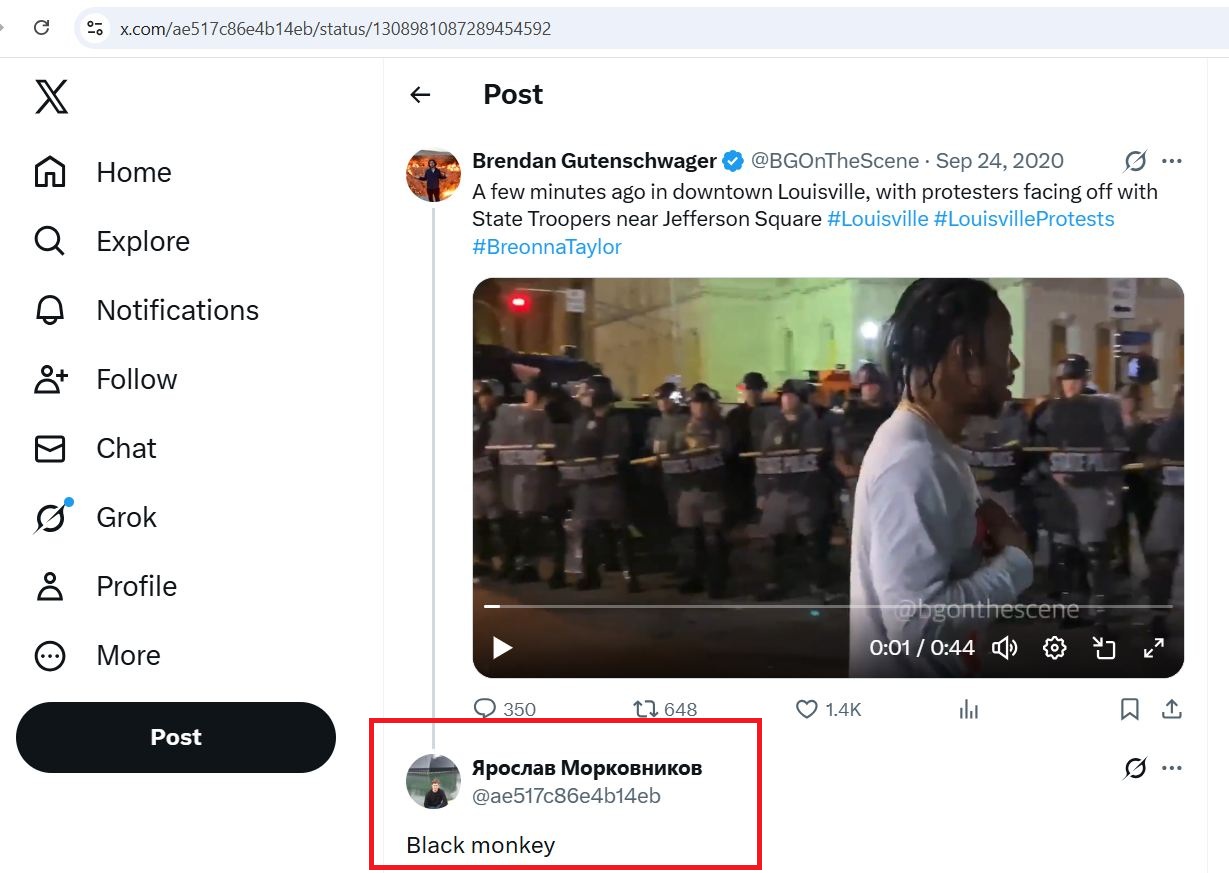Open three-dot menu on Brendan's post
1229x873 pixels.
pyautogui.click(x=1172, y=161)
